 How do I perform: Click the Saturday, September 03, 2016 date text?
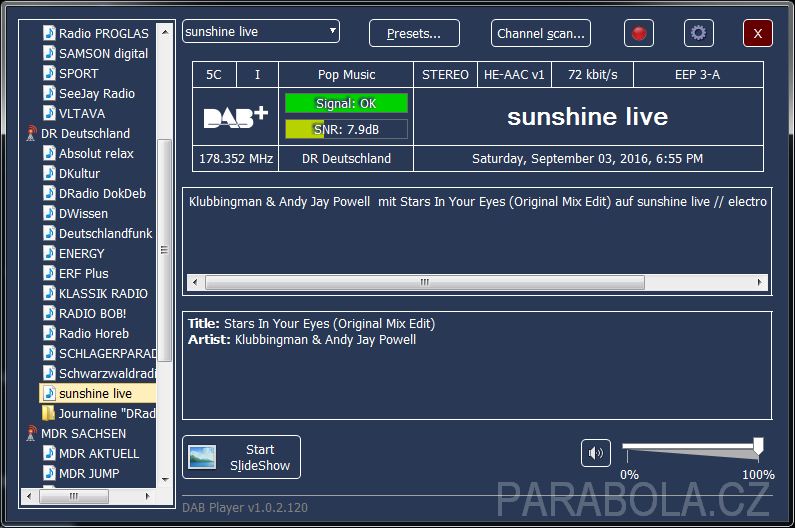pyautogui.click(x=587, y=158)
